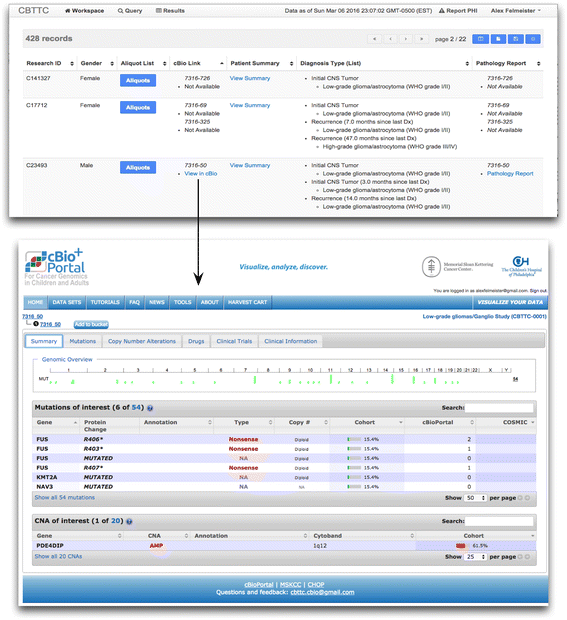The image size is (567, 620).
Task: Sort mutations table by Type column
Action: [x=243, y=422]
